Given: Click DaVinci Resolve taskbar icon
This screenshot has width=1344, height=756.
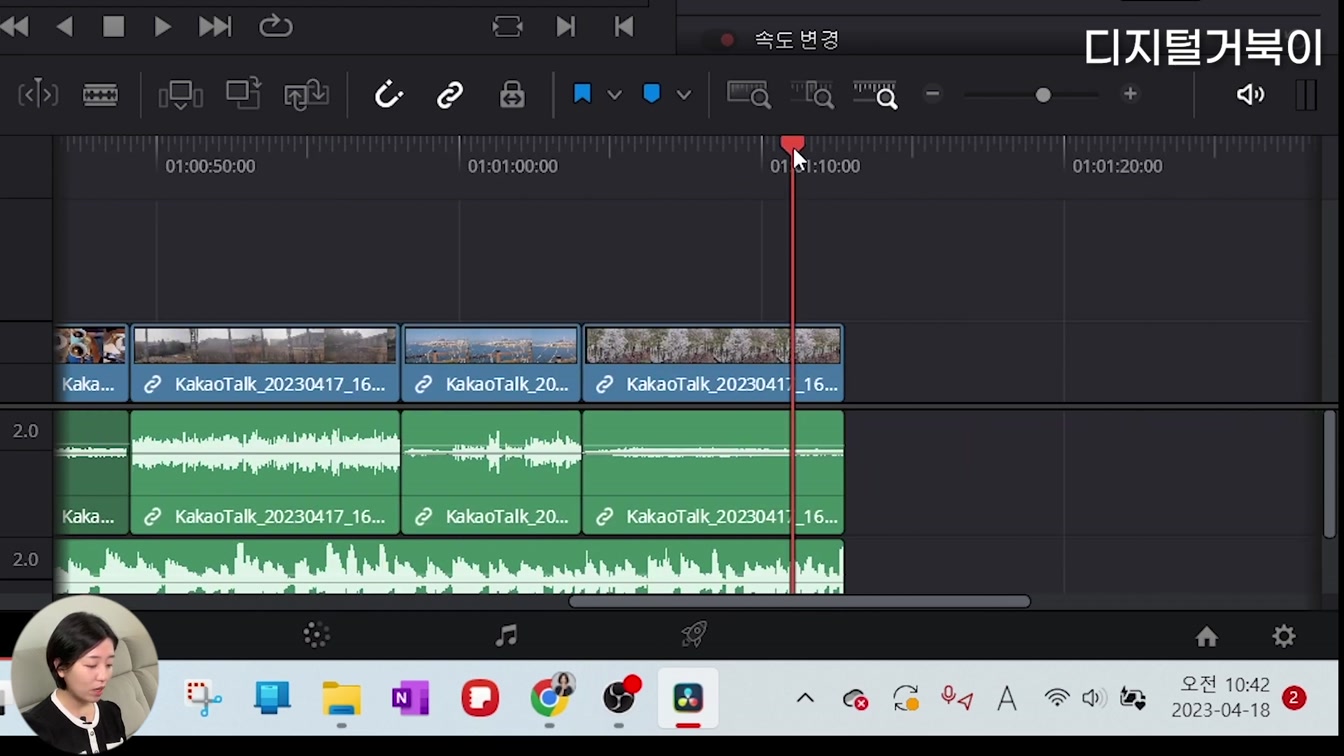Looking at the screenshot, I should (688, 698).
